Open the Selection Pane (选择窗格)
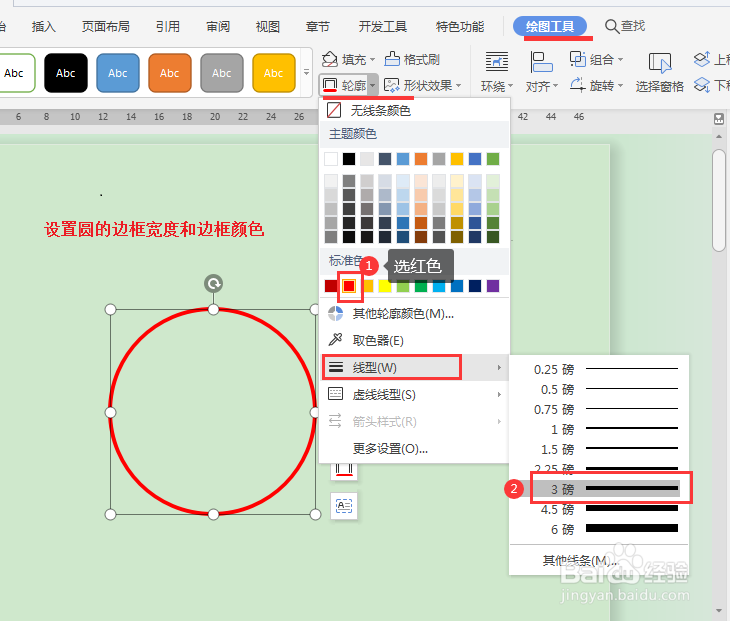 (x=660, y=73)
